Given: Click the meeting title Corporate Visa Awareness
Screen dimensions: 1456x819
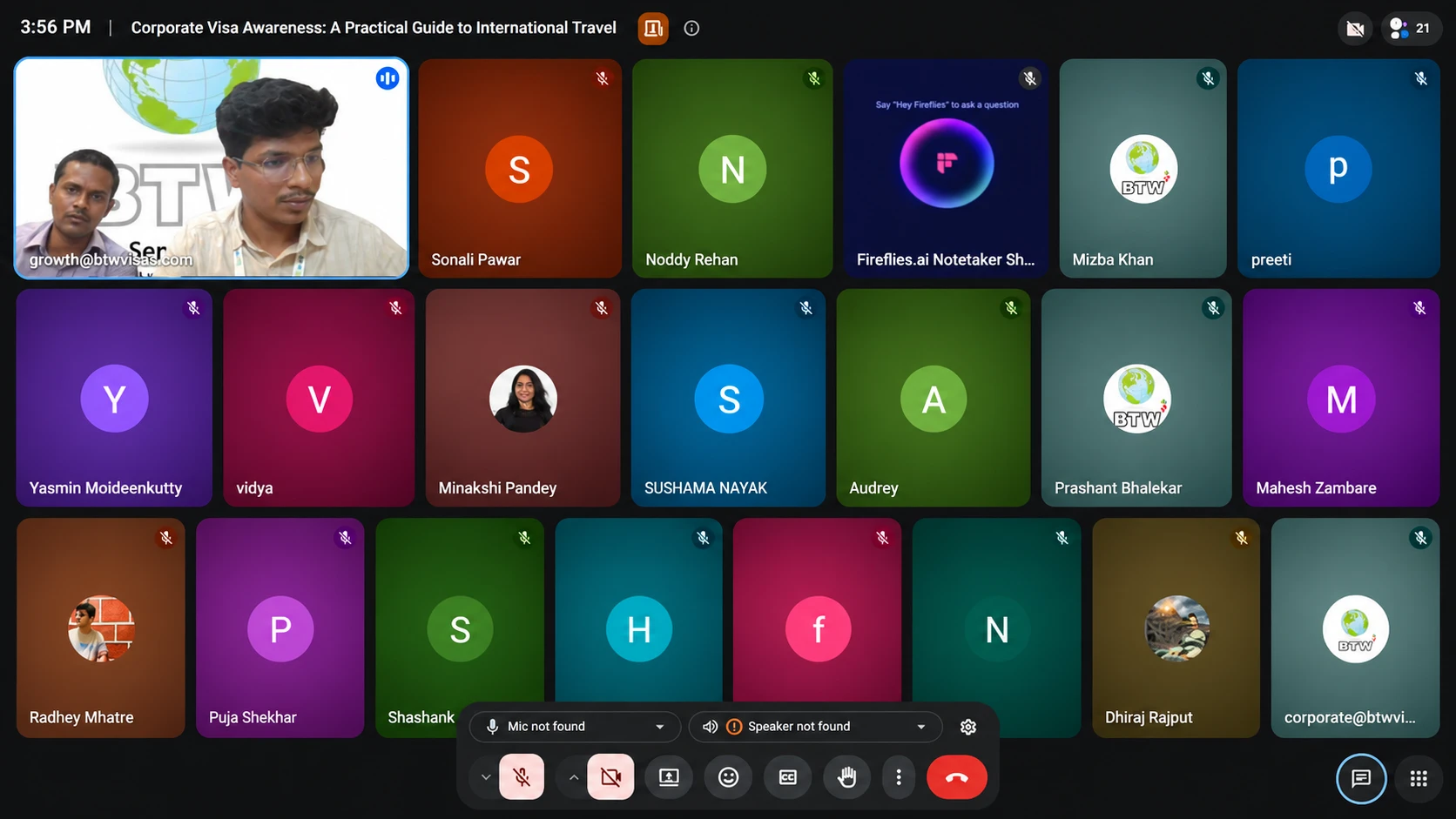Looking at the screenshot, I should click(374, 28).
